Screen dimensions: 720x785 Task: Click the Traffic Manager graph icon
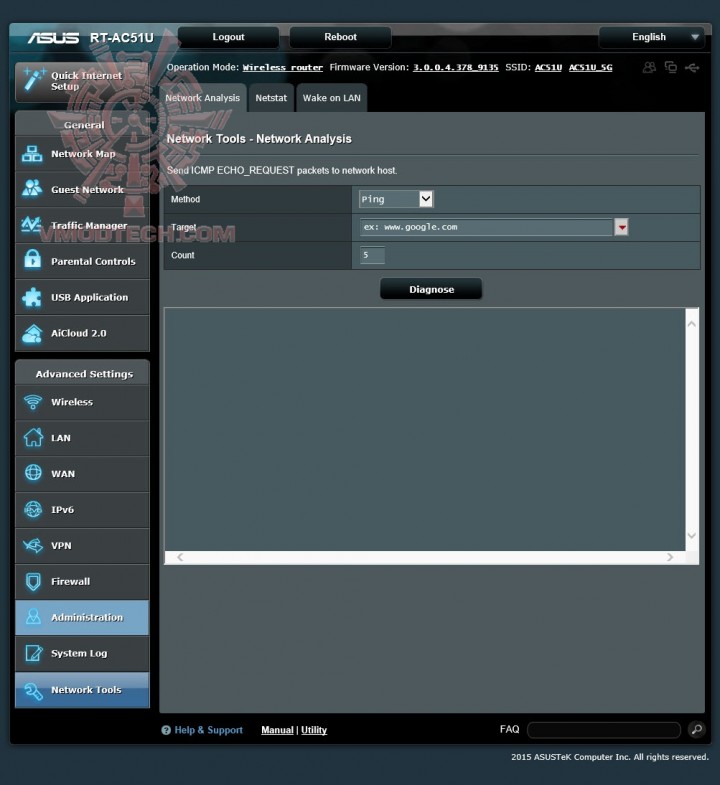(31, 225)
